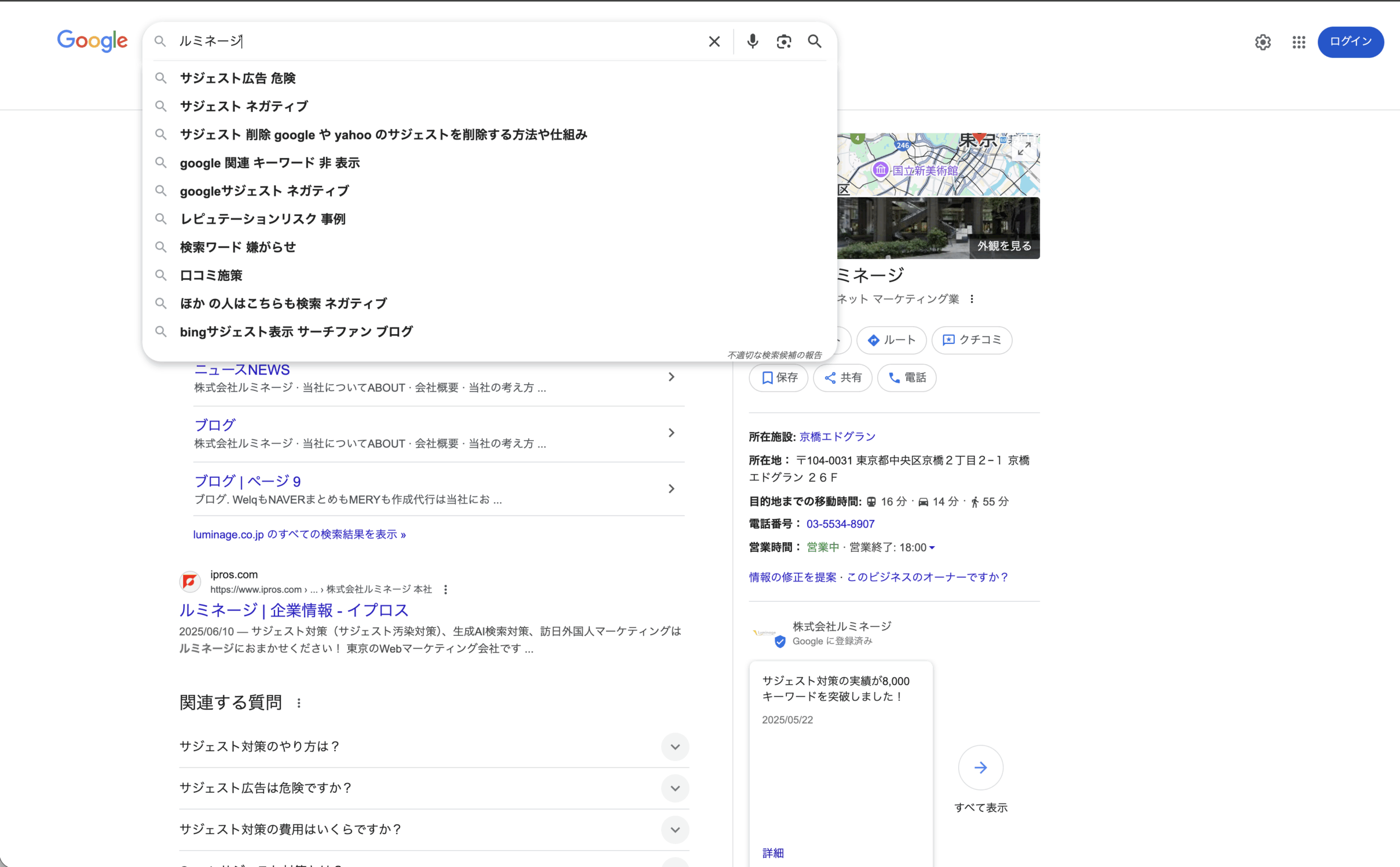The width and height of the screenshot is (1400, 867).
Task: Expand the question サジェスト対策のやり方は？
Action: [x=675, y=747]
